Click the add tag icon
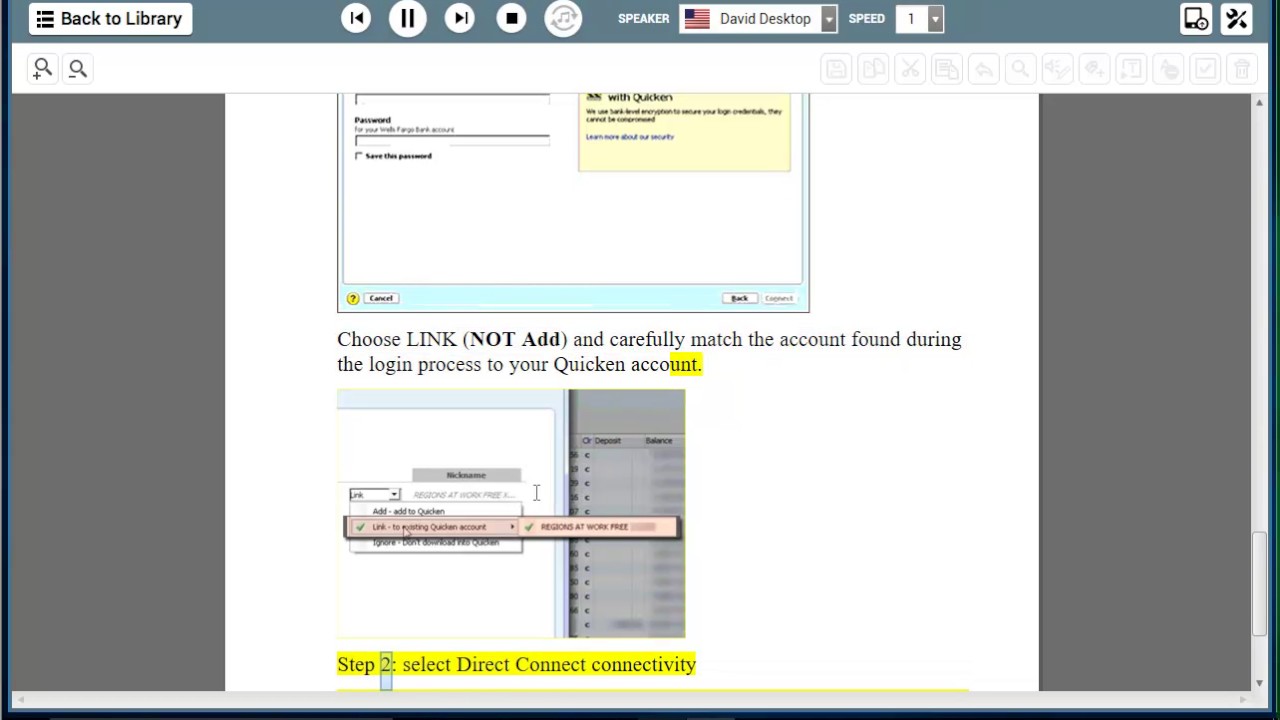 pyautogui.click(x=1094, y=69)
